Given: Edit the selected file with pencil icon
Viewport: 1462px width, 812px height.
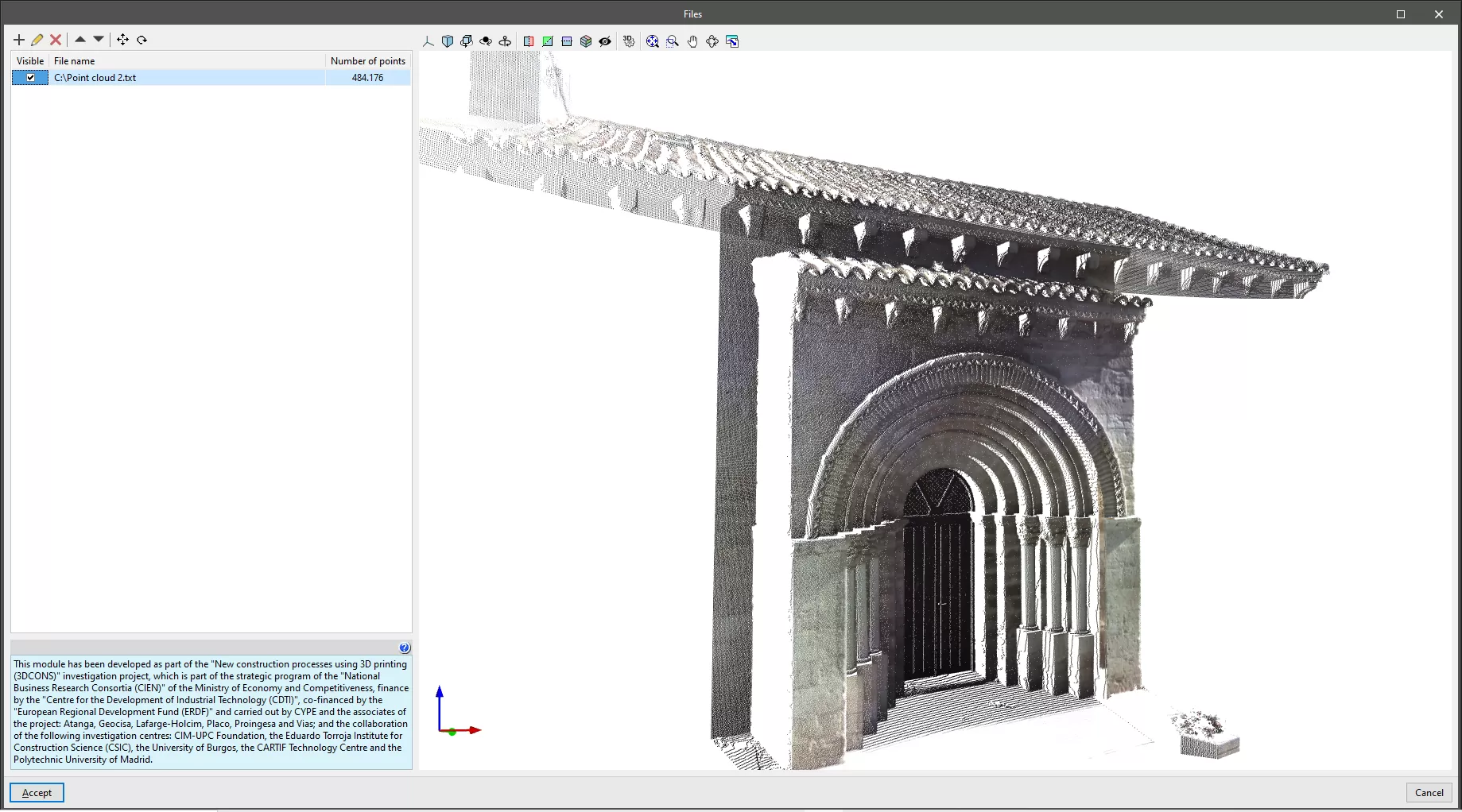Looking at the screenshot, I should [x=37, y=40].
